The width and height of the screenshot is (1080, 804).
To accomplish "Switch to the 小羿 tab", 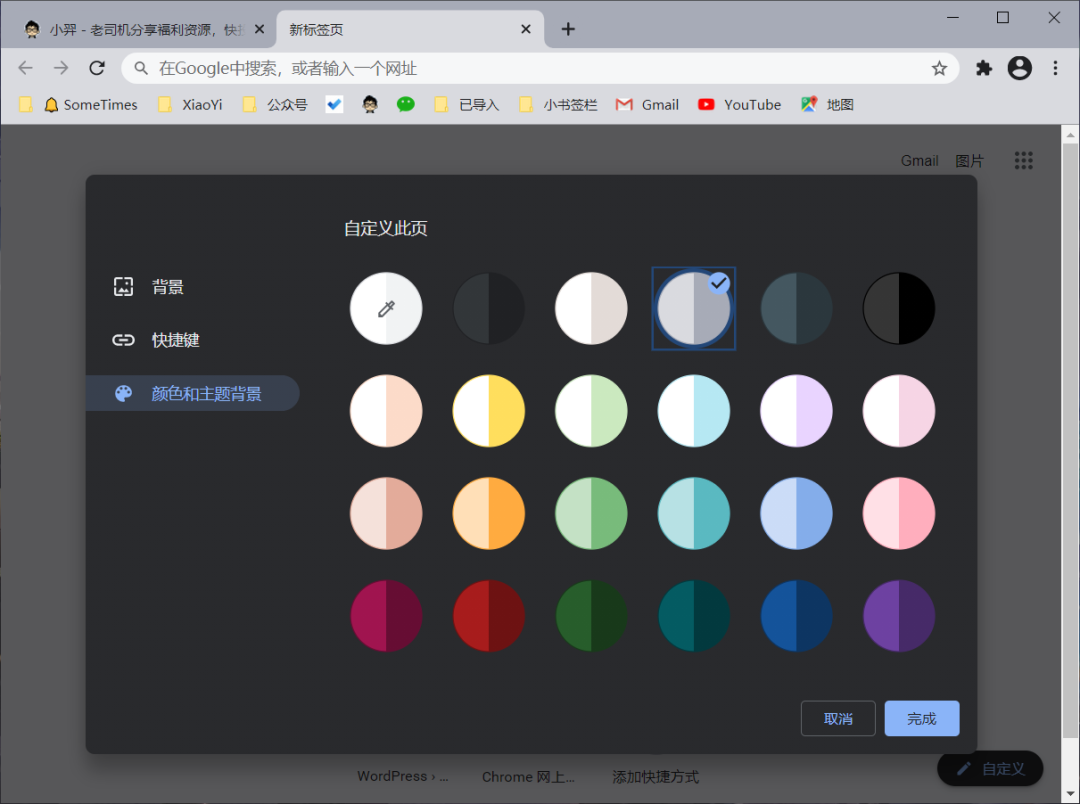I will (130, 28).
